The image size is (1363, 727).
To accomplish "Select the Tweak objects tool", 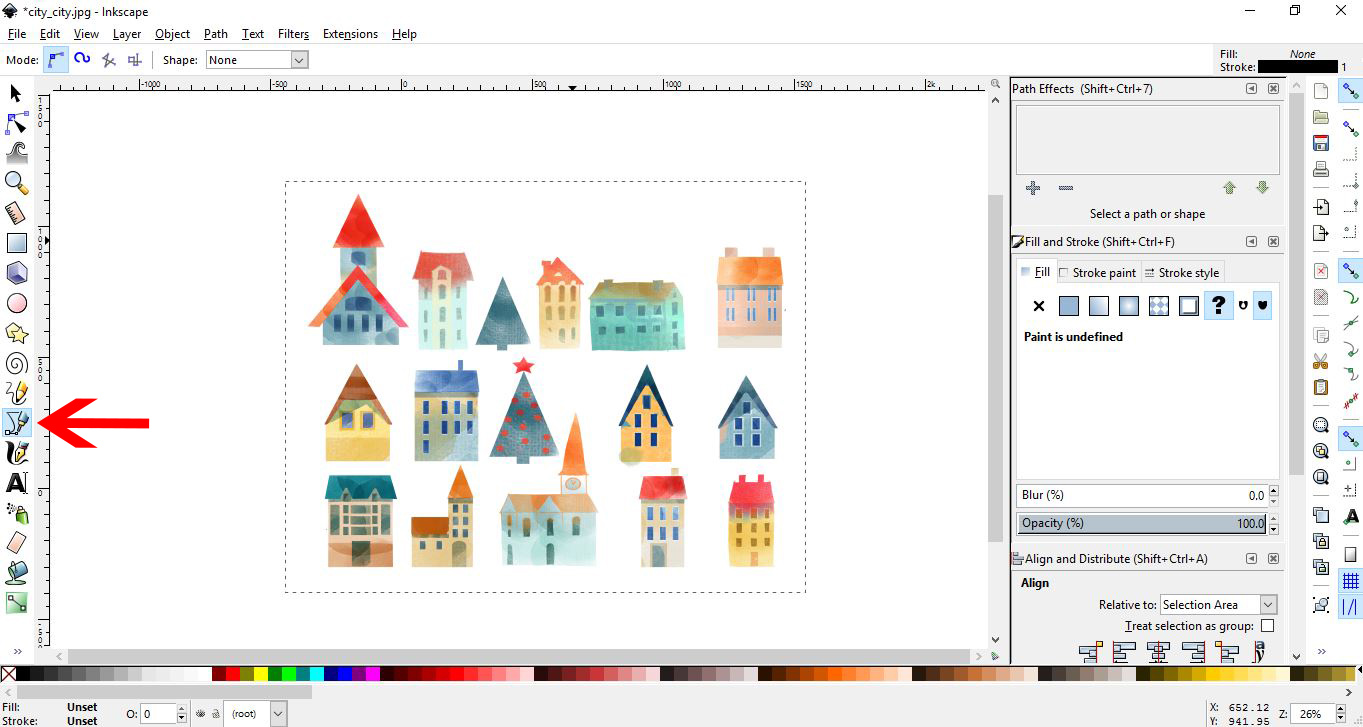I will pos(16,152).
